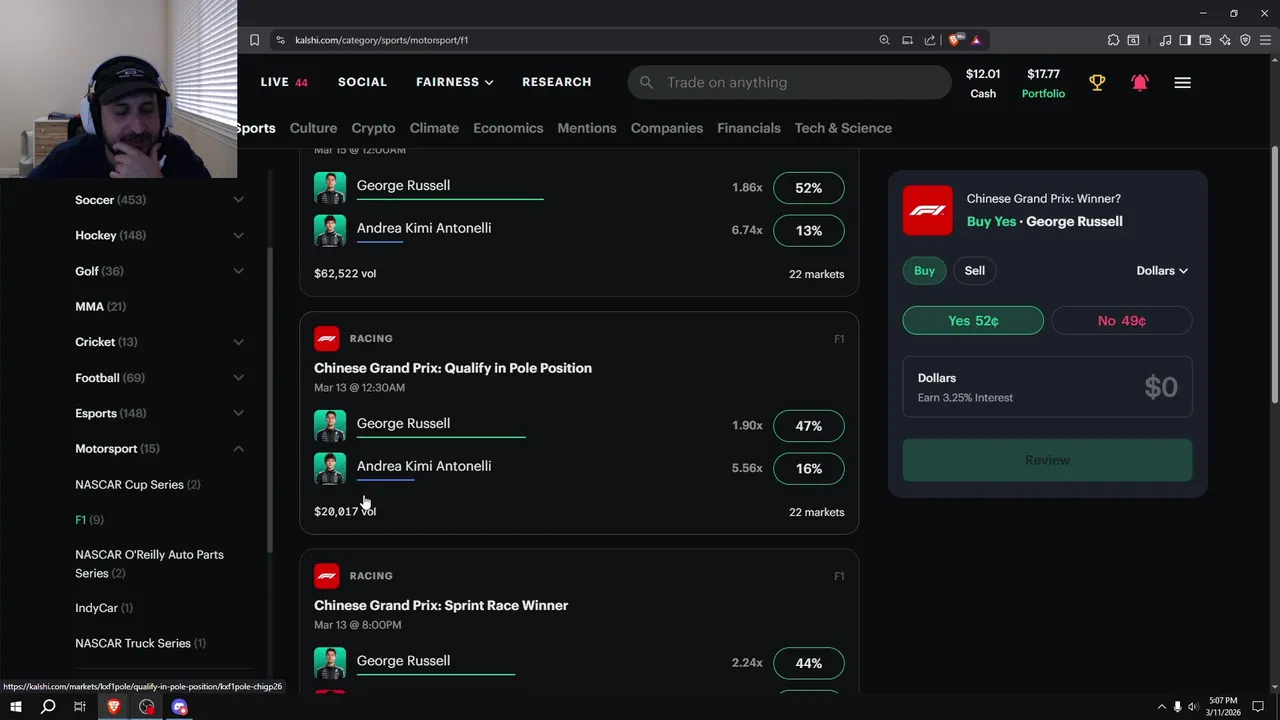Screen dimensions: 1280x720
Task: Open the Kalshi hamburger menu
Action: coord(1182,83)
